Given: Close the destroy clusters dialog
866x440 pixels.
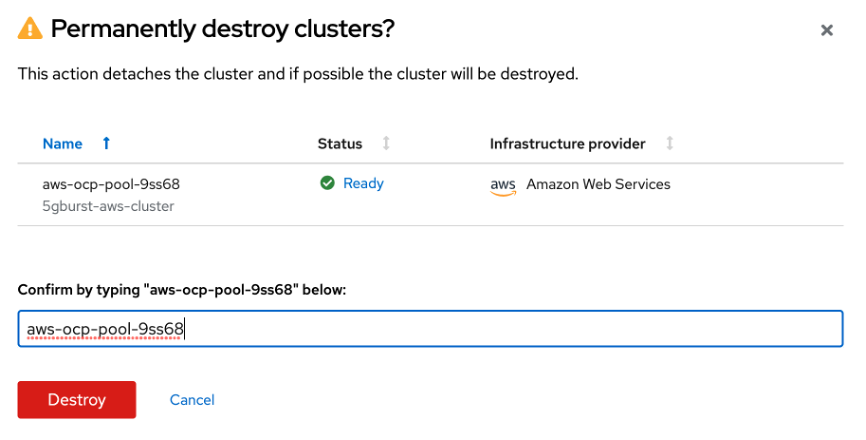Looking at the screenshot, I should pyautogui.click(x=827, y=30).
